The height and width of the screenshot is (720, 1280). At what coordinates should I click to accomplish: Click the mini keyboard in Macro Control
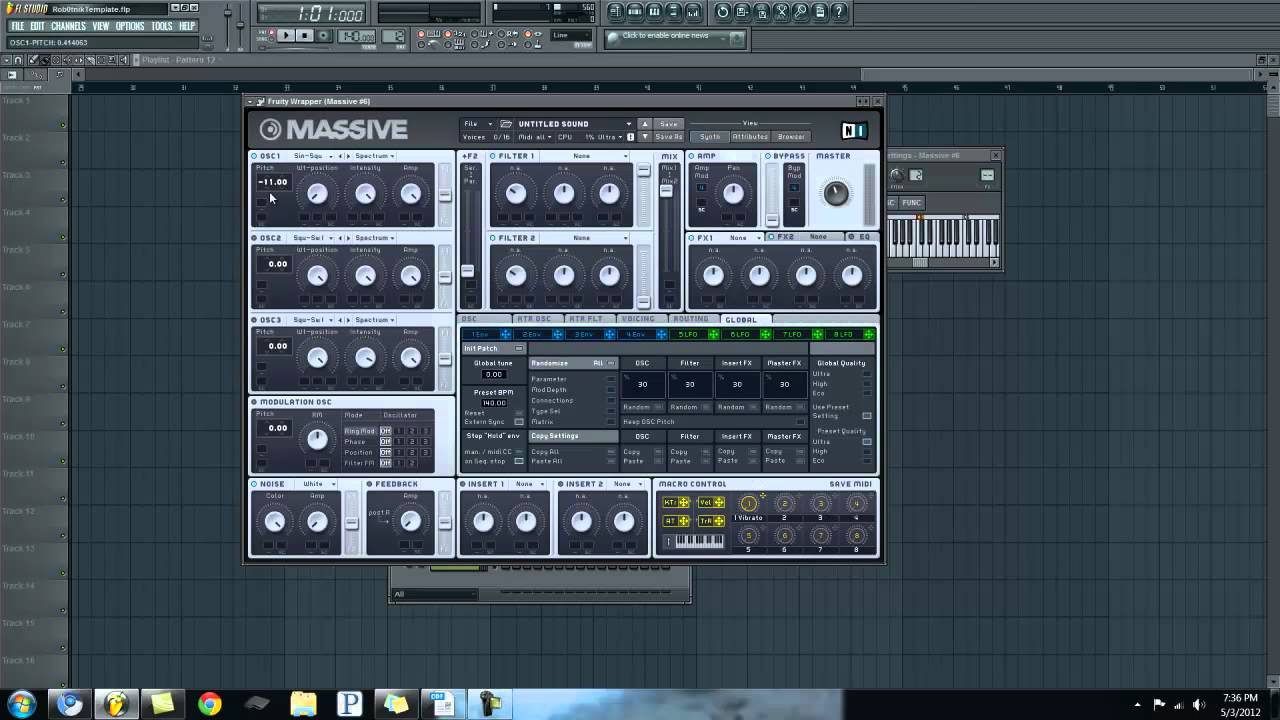click(700, 541)
